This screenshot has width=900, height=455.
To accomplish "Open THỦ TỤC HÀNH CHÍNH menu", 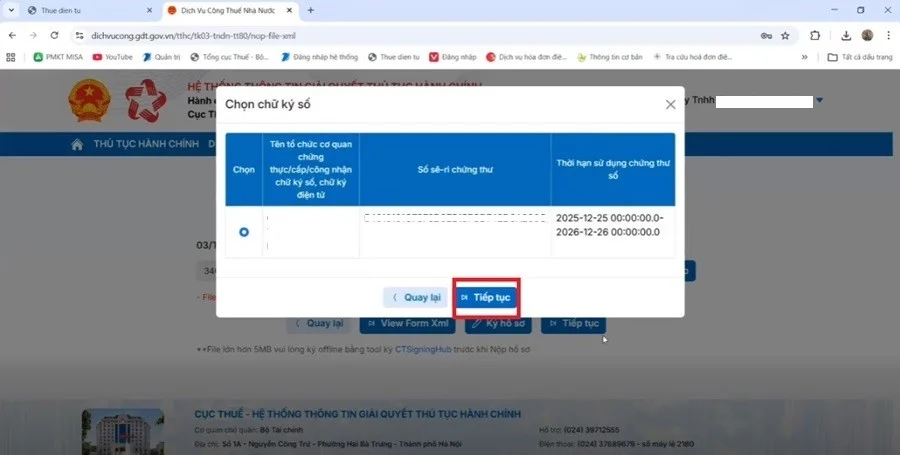I will (x=146, y=144).
